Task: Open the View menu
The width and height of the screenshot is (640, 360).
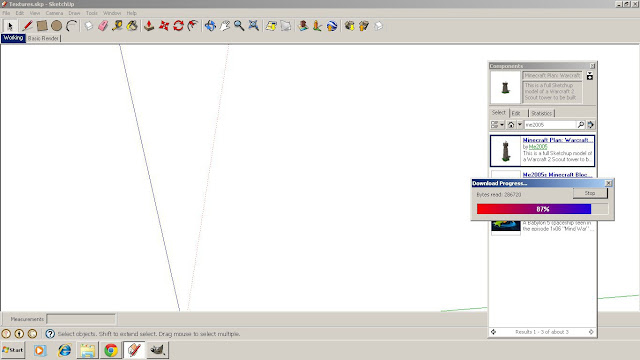Action: (x=35, y=13)
